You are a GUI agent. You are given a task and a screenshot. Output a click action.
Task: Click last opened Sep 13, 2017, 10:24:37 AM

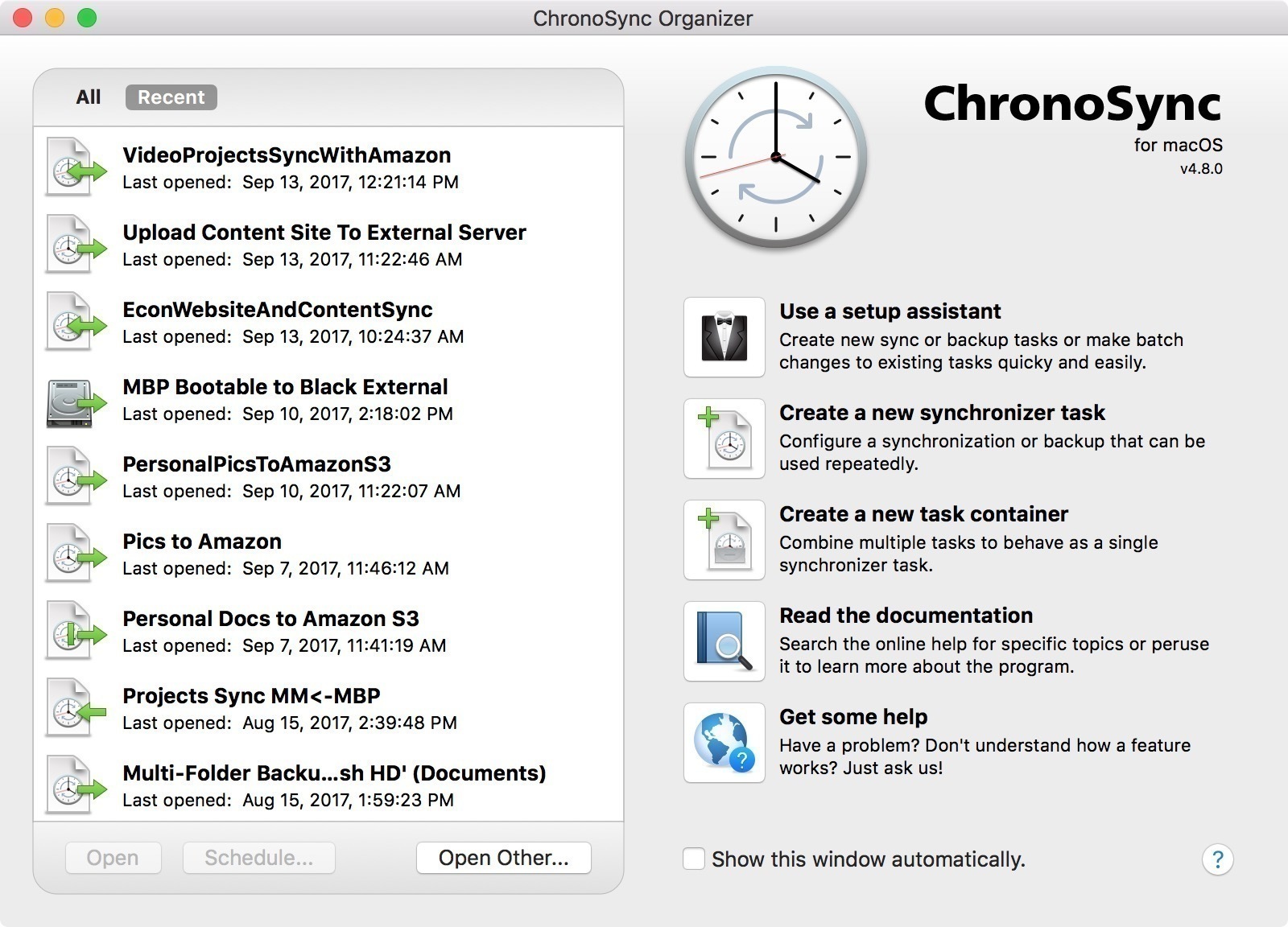pos(293,337)
